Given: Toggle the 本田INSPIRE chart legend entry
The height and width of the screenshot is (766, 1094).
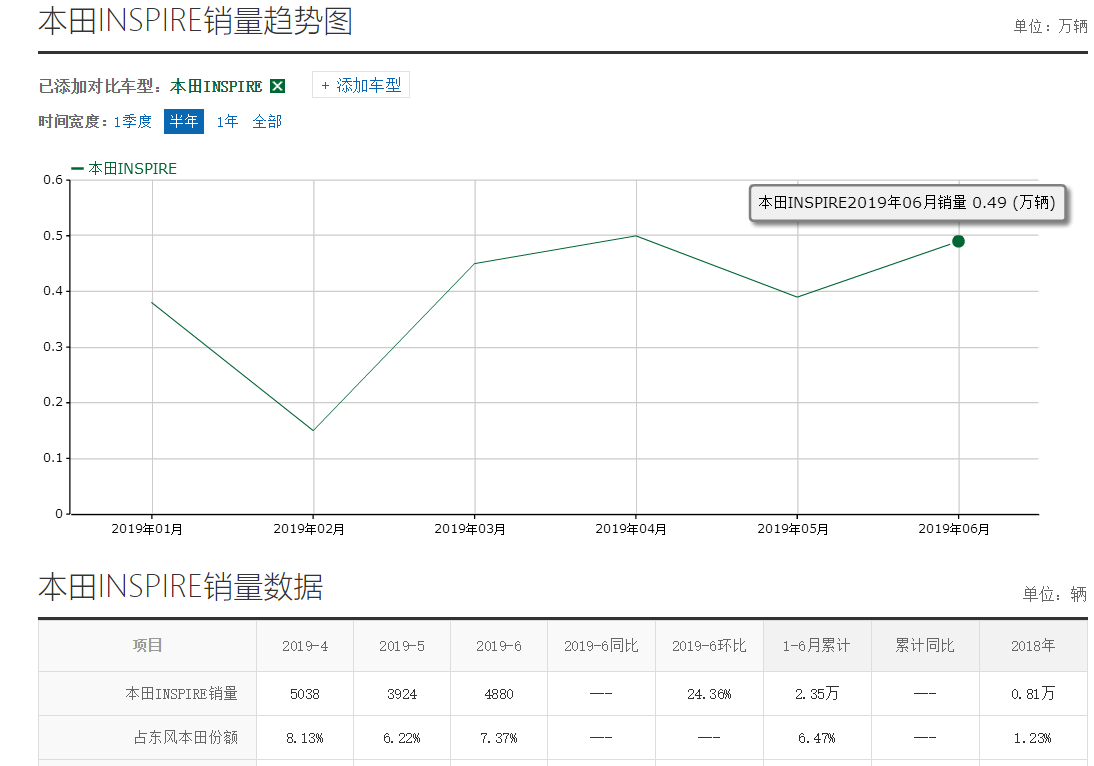Looking at the screenshot, I should click(124, 168).
